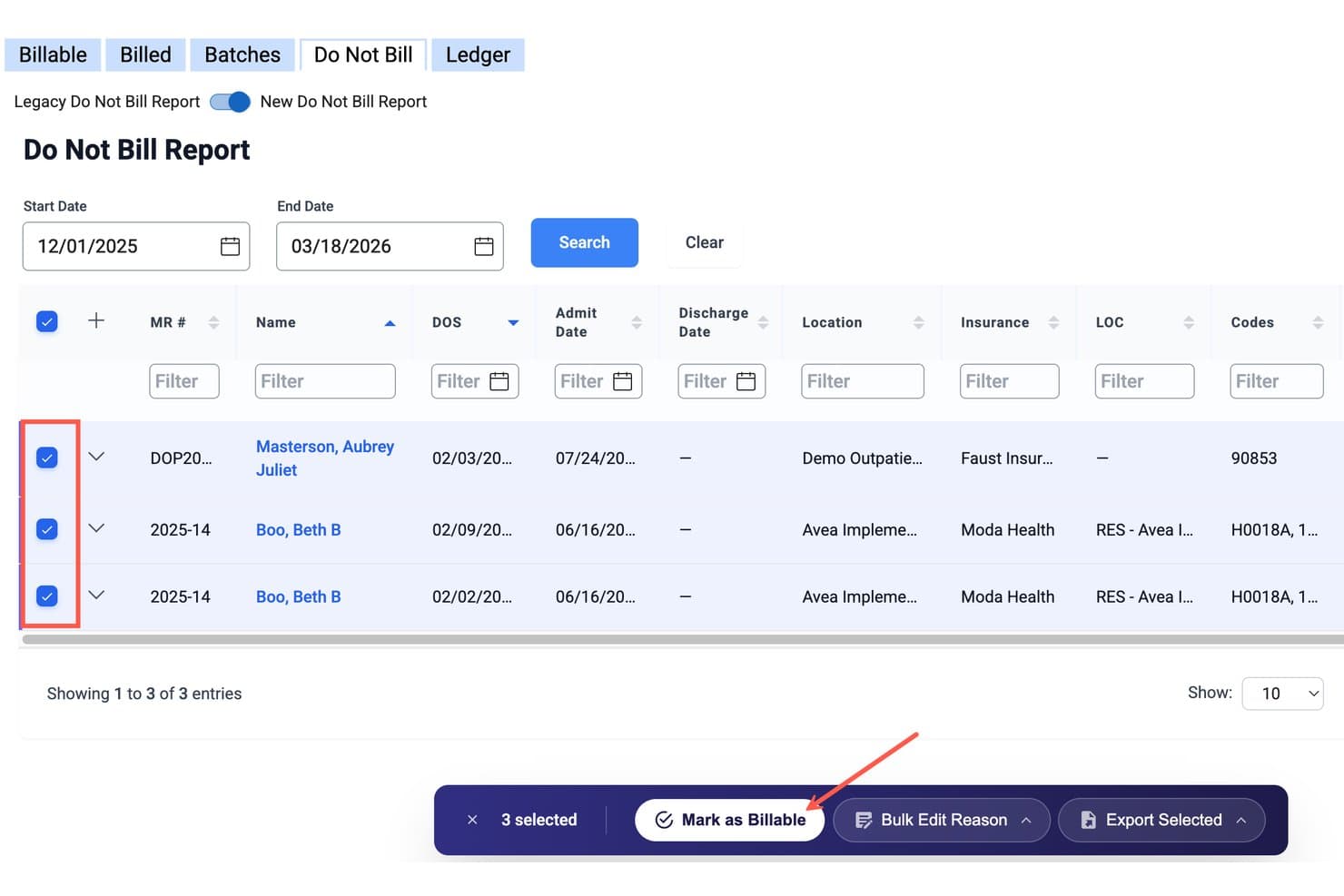Click the 07/24/20... admit date cell
This screenshot has height=896, width=1344.
pos(596,458)
